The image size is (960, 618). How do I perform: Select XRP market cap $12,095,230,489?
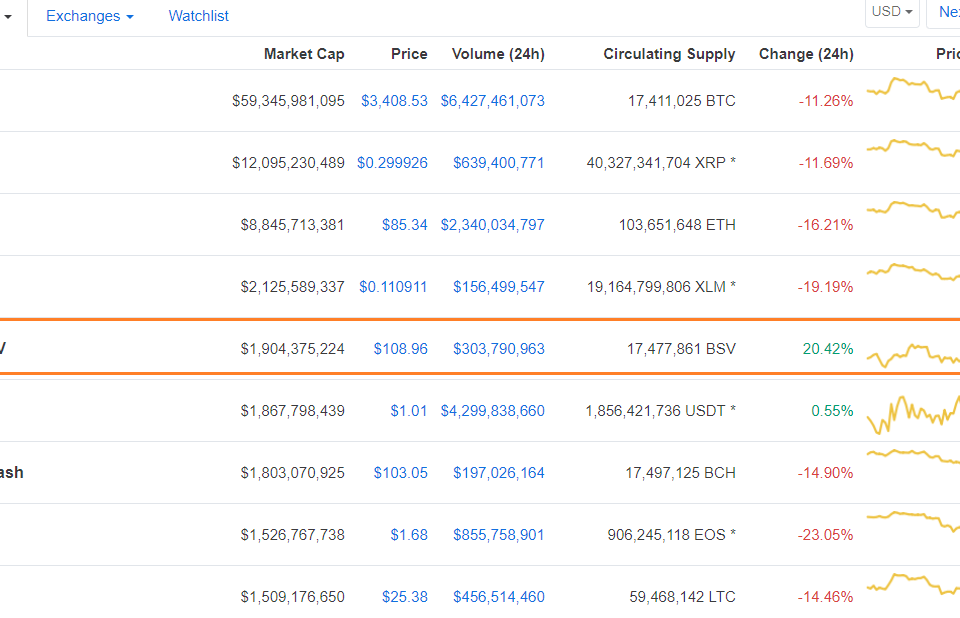click(x=288, y=163)
